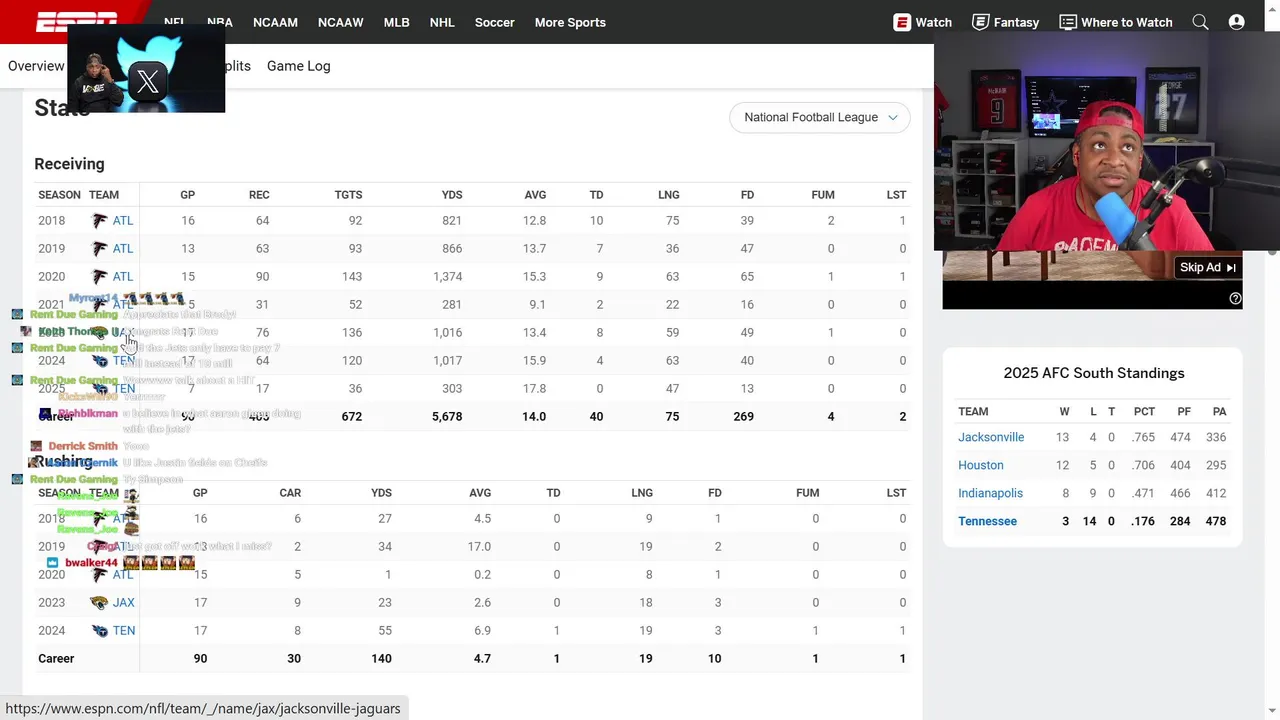Click the CAR header in Rushing table
The width and height of the screenshot is (1280, 720).
(x=290, y=493)
